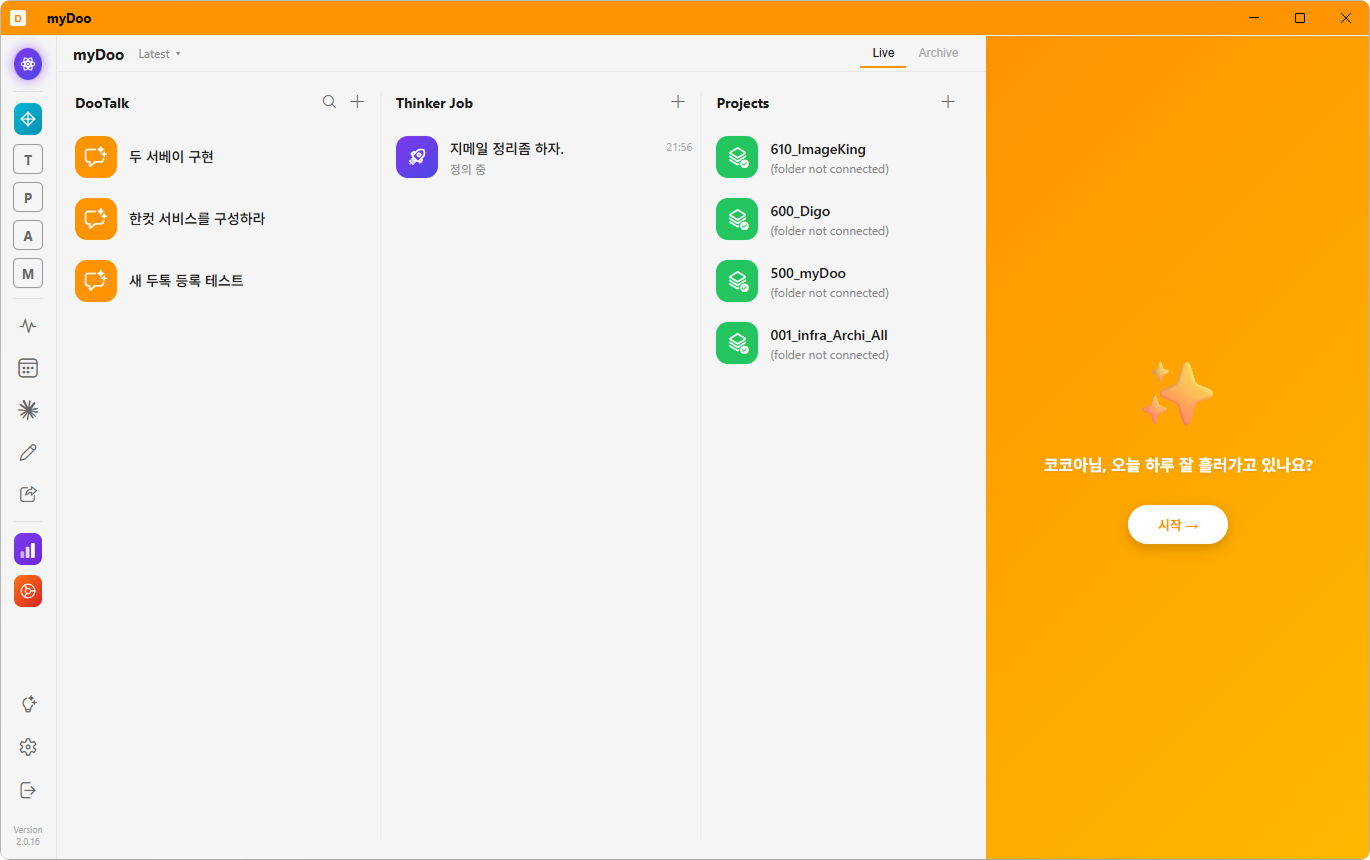Click the 정의 중 status text
This screenshot has height=860, width=1370.
[468, 170]
